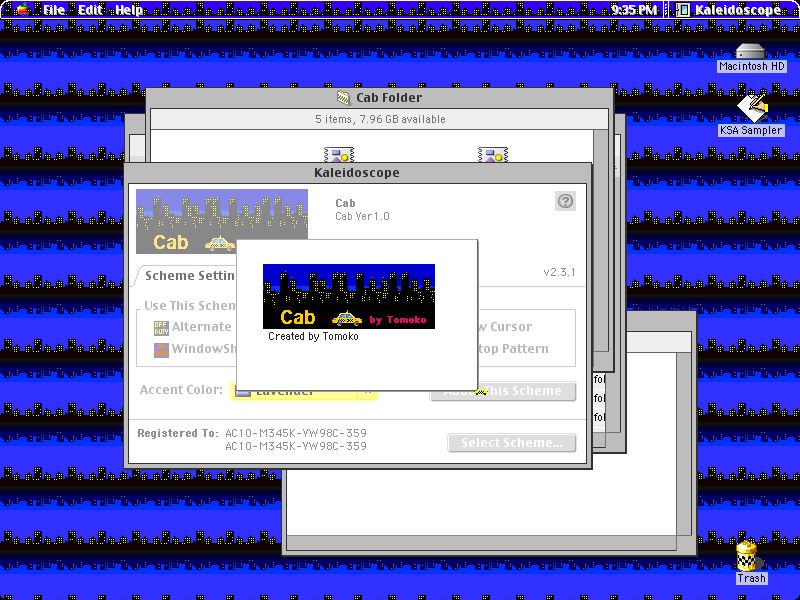This screenshot has height=600, width=800.
Task: Click the Cab Folder vertical scrollbar
Action: [601, 240]
